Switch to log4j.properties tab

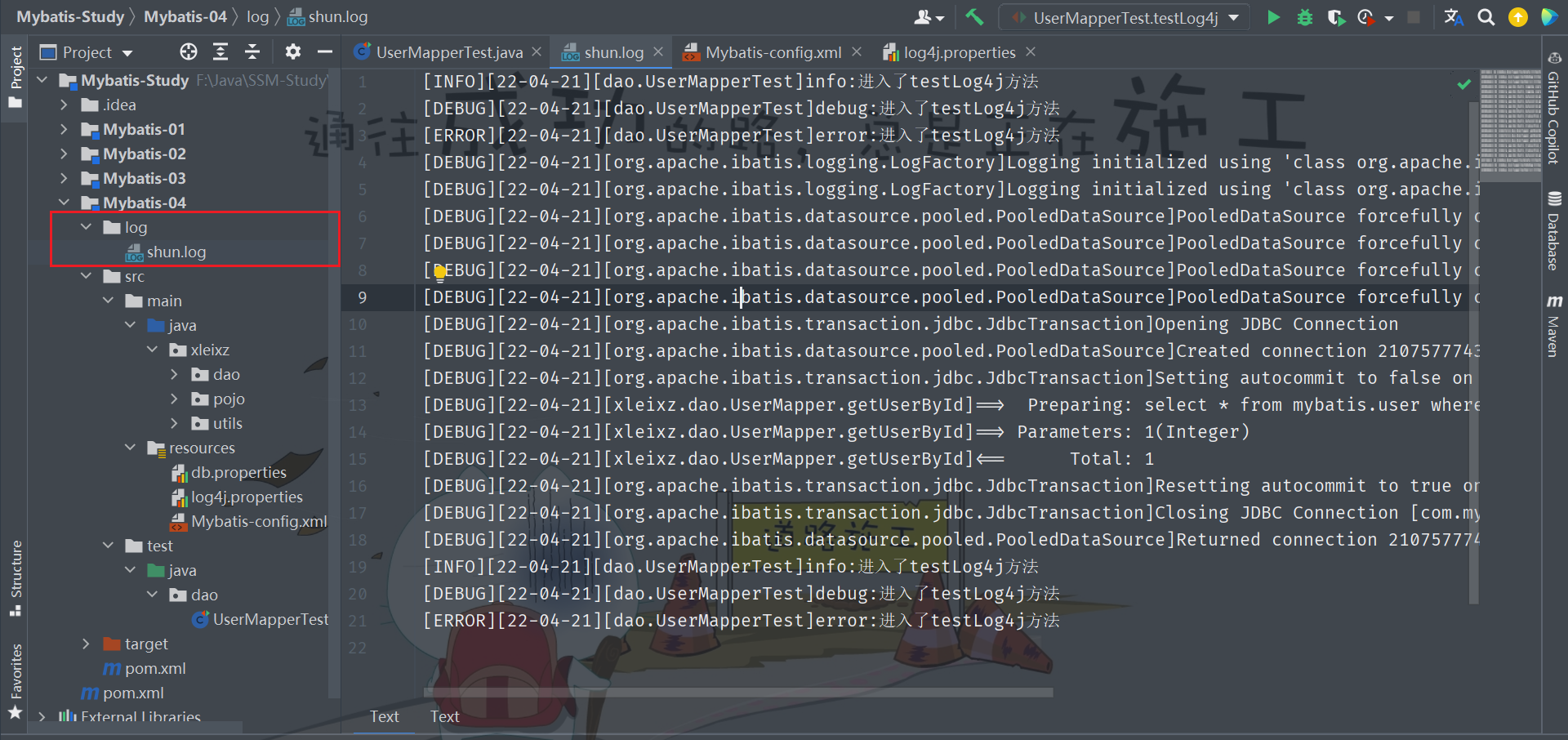point(959,52)
